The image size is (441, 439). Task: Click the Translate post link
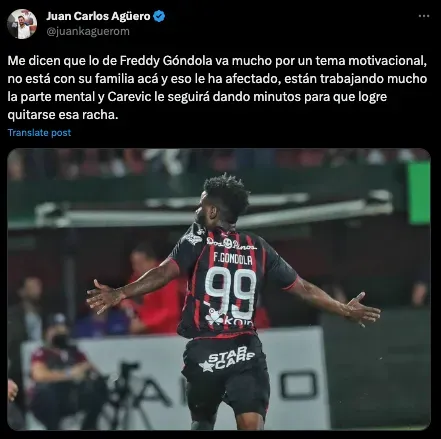pyautogui.click(x=39, y=133)
